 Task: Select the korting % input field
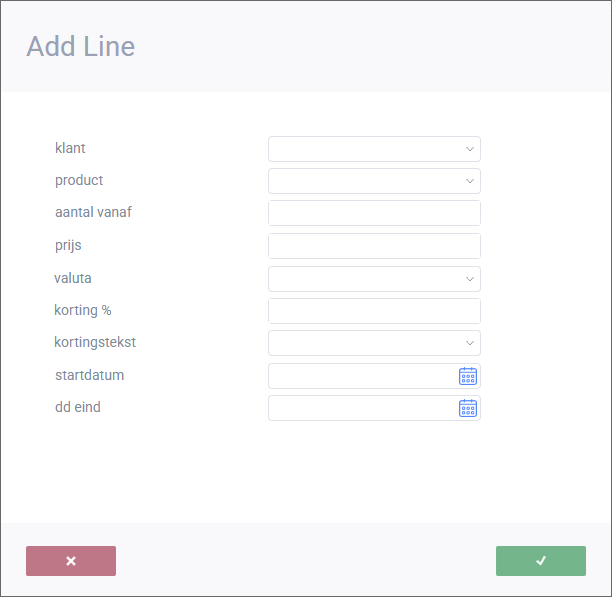374,311
